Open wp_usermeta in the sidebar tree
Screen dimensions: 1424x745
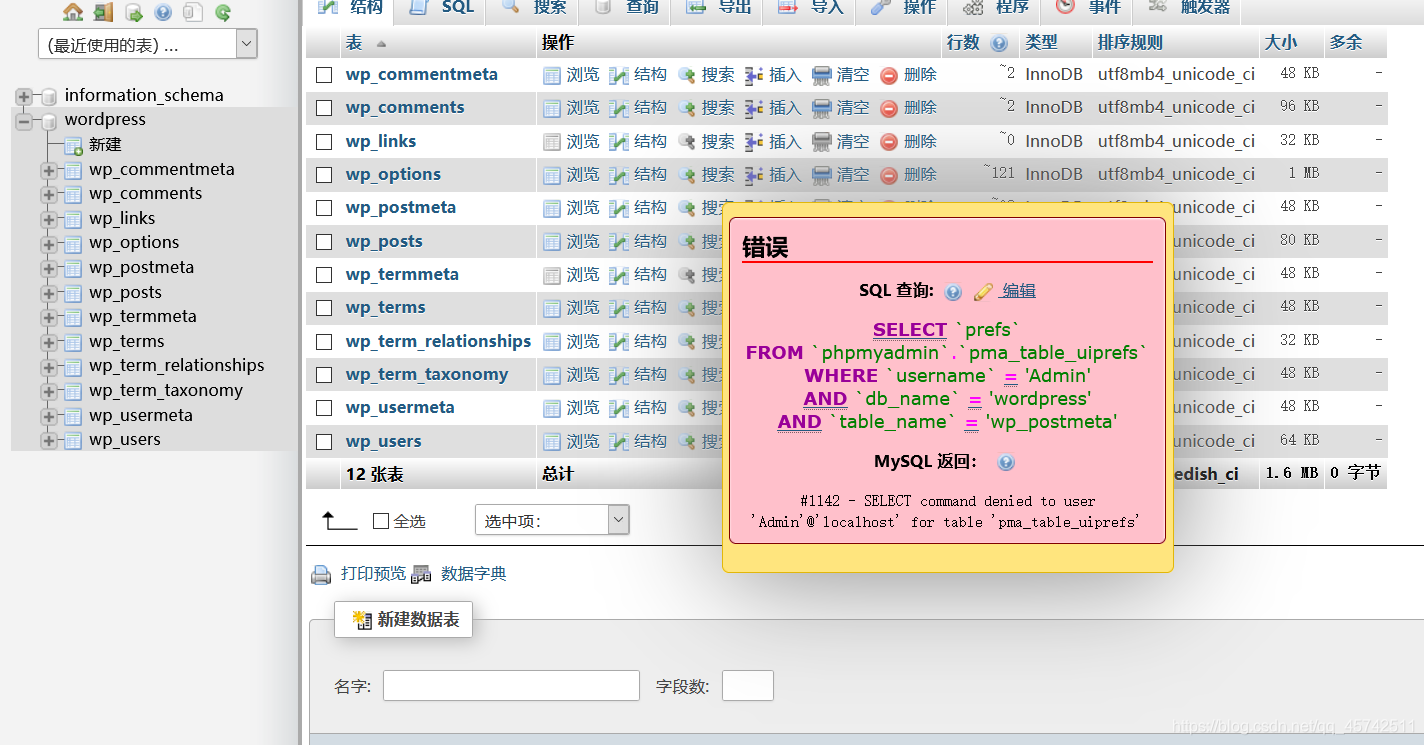click(x=140, y=415)
